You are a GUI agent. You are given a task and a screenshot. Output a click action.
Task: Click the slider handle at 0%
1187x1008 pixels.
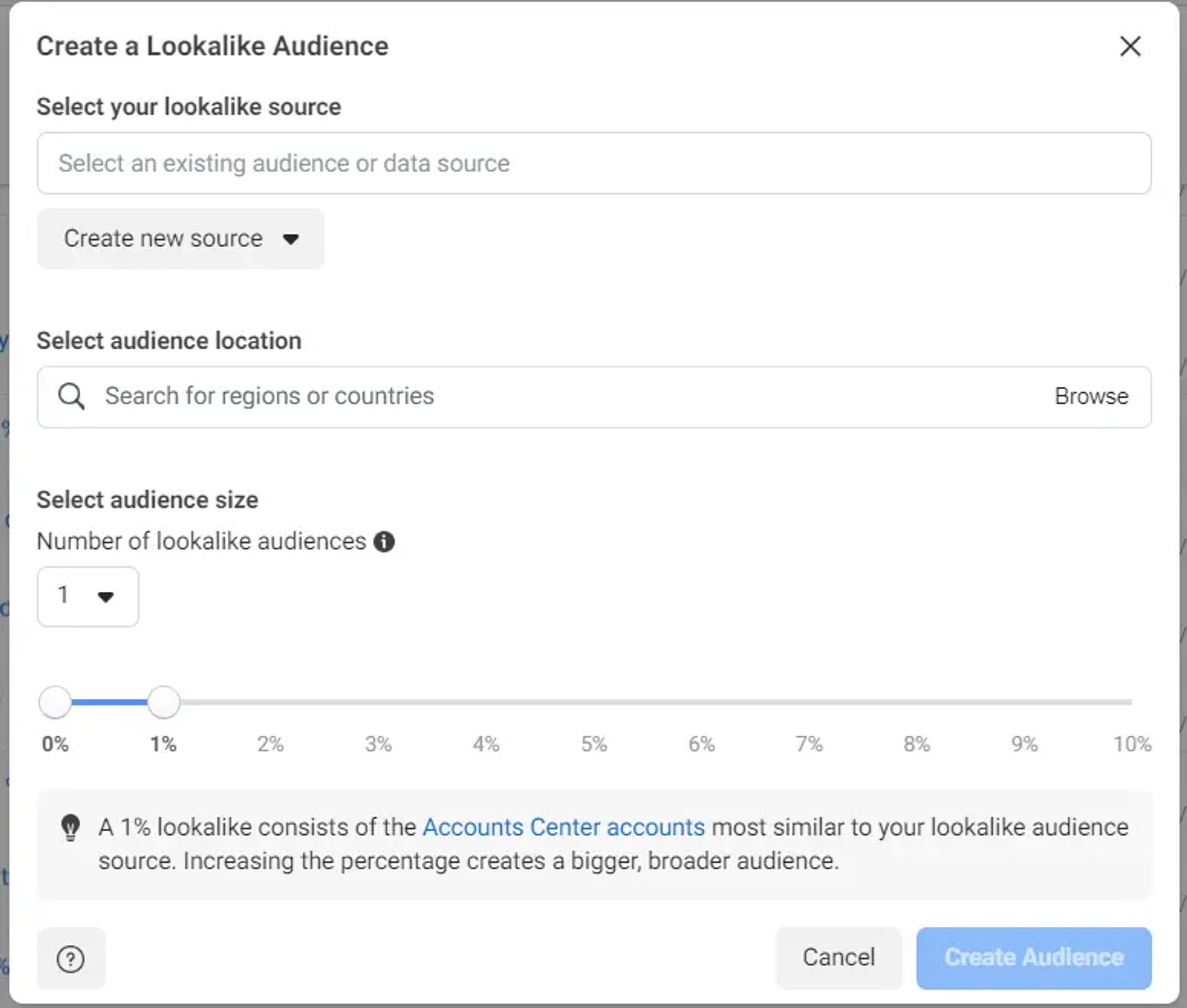[x=56, y=702]
